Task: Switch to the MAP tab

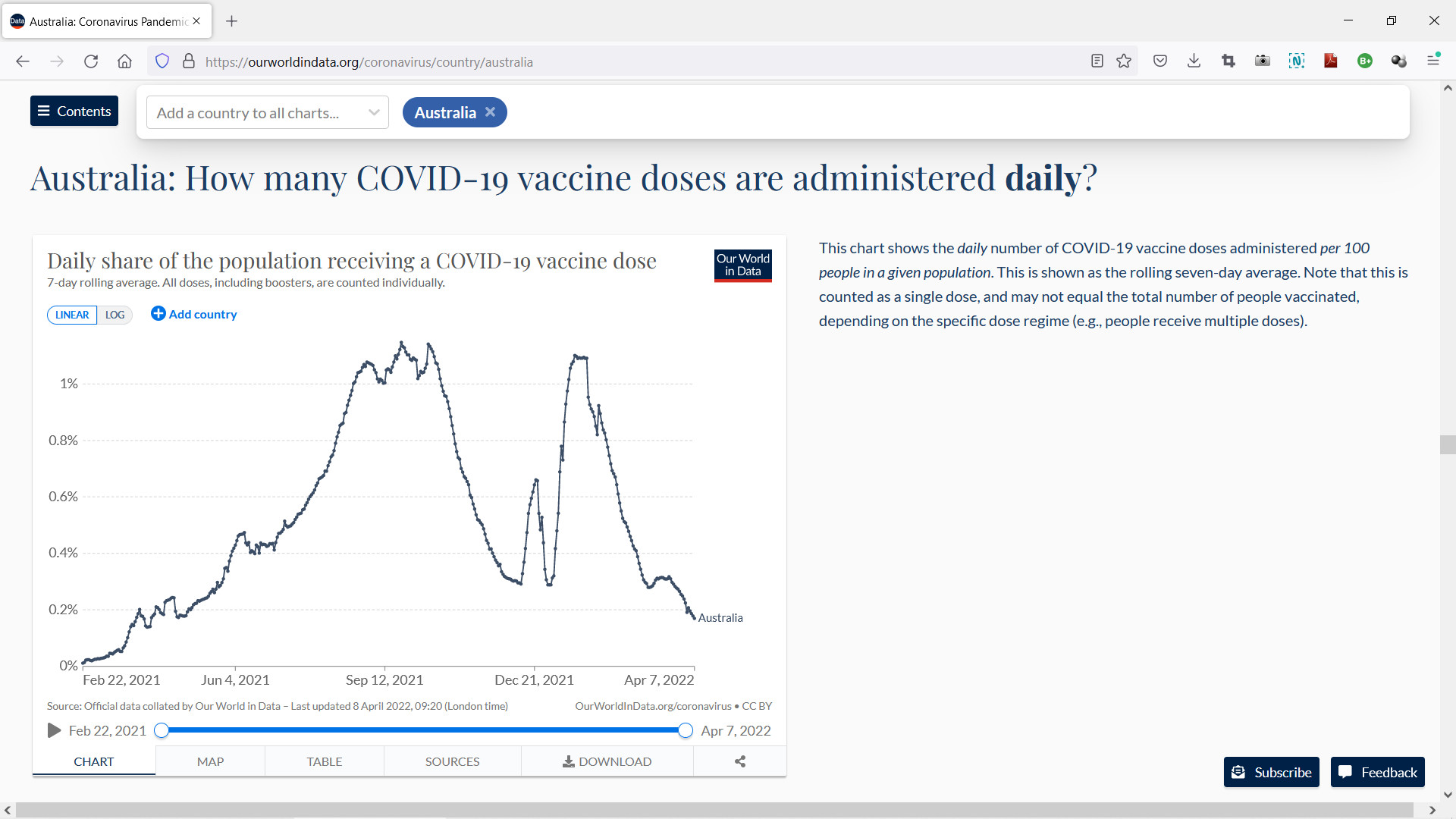Action: (210, 761)
